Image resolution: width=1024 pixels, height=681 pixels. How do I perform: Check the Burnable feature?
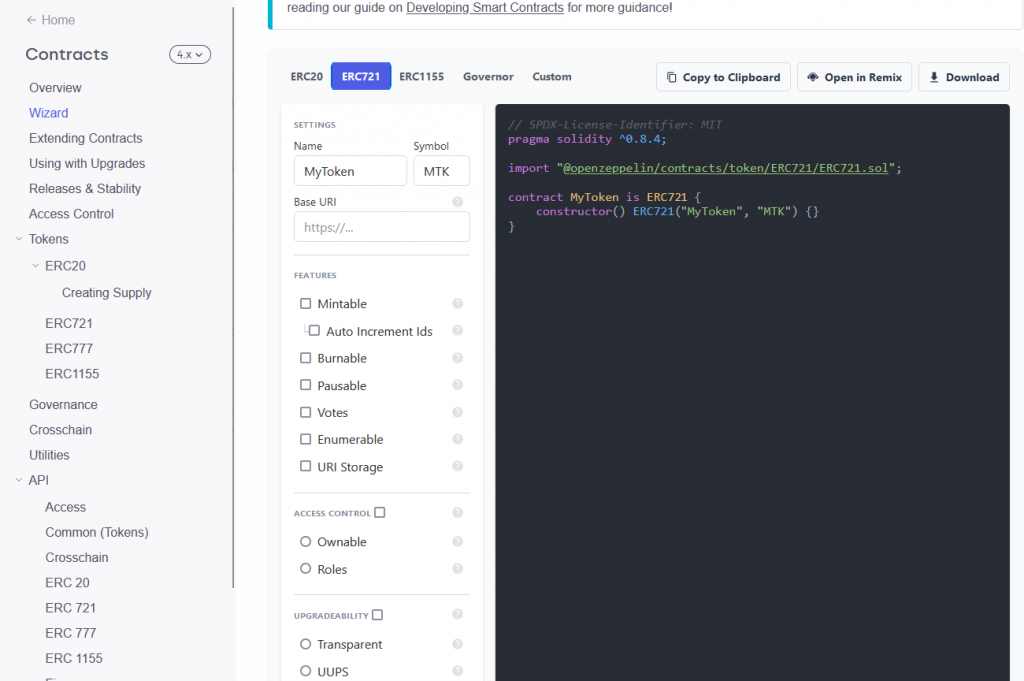point(306,358)
